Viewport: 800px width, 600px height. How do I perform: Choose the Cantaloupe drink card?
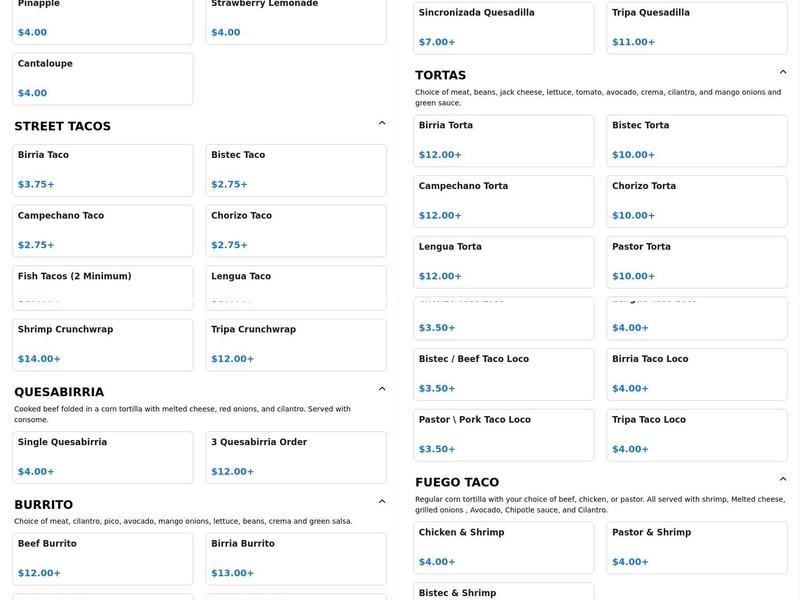(102, 78)
